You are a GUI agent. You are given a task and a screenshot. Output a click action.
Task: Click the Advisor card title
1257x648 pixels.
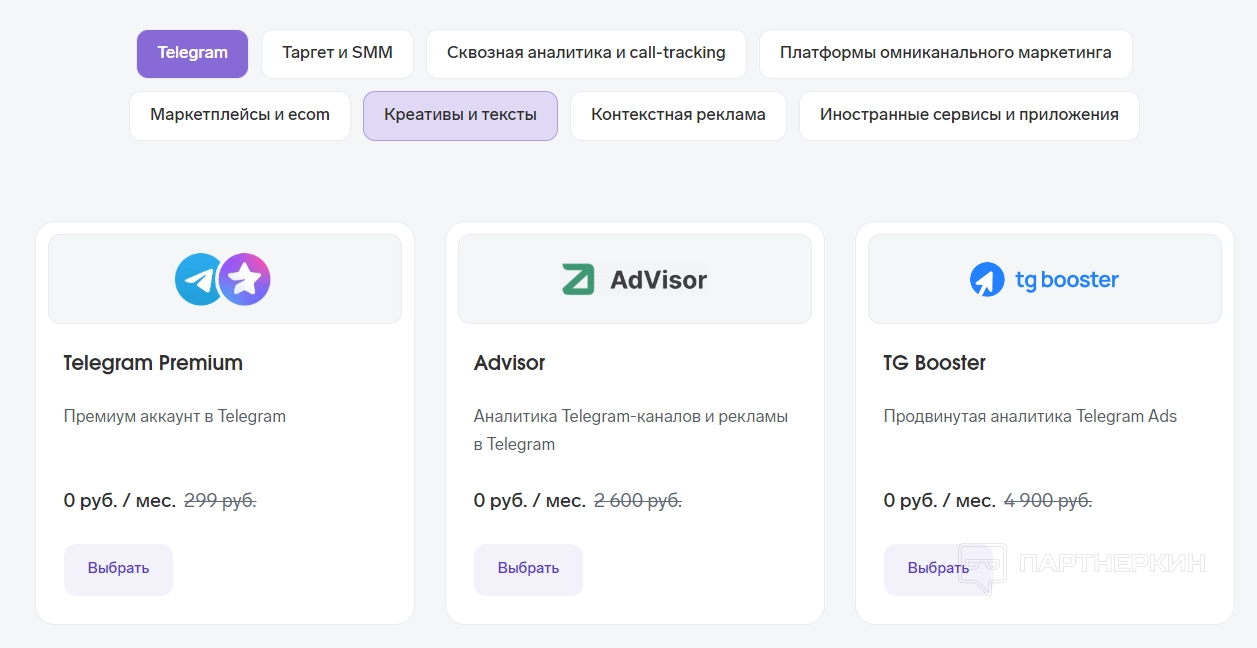pyautogui.click(x=510, y=363)
